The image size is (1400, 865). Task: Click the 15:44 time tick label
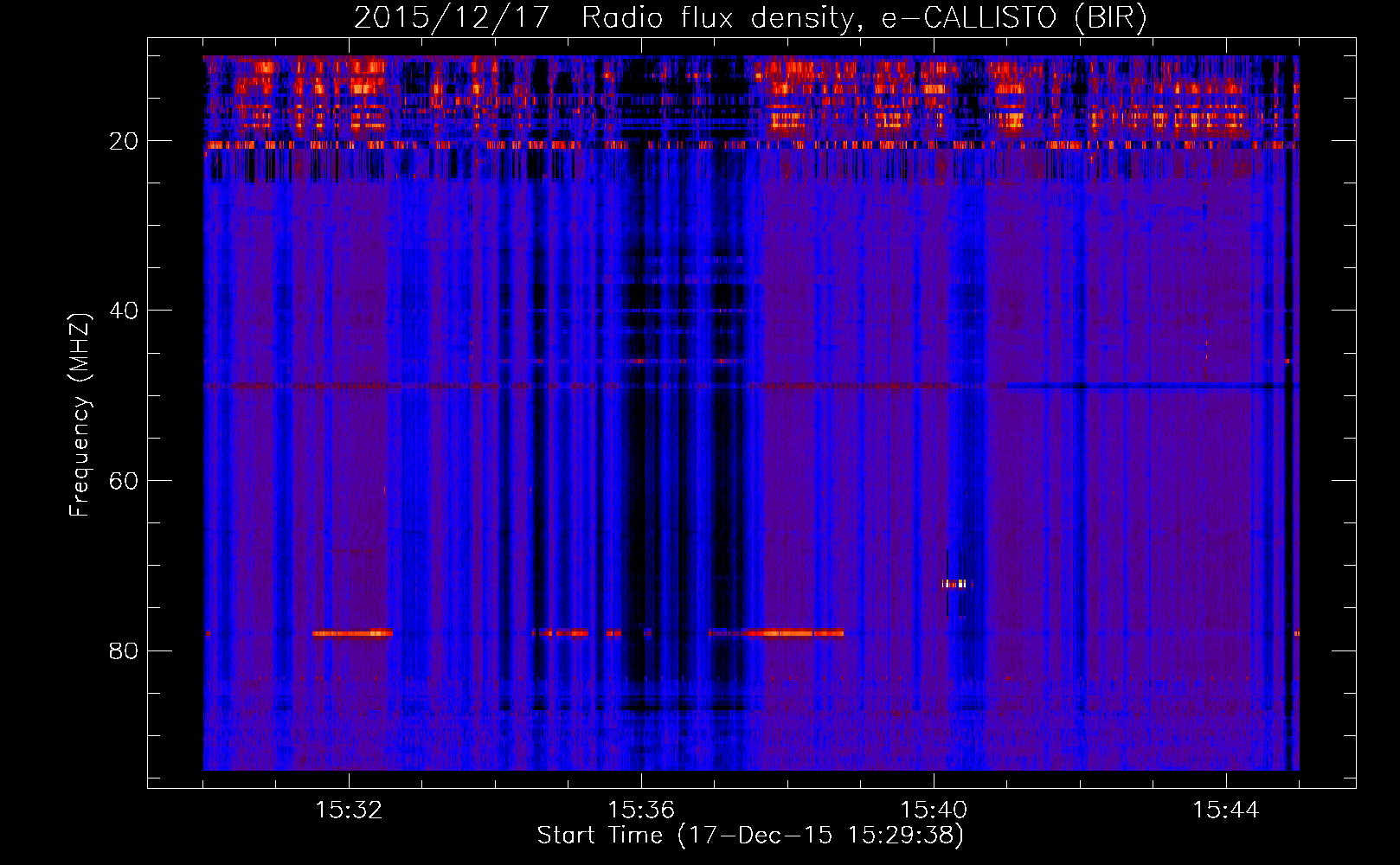pos(1226,810)
